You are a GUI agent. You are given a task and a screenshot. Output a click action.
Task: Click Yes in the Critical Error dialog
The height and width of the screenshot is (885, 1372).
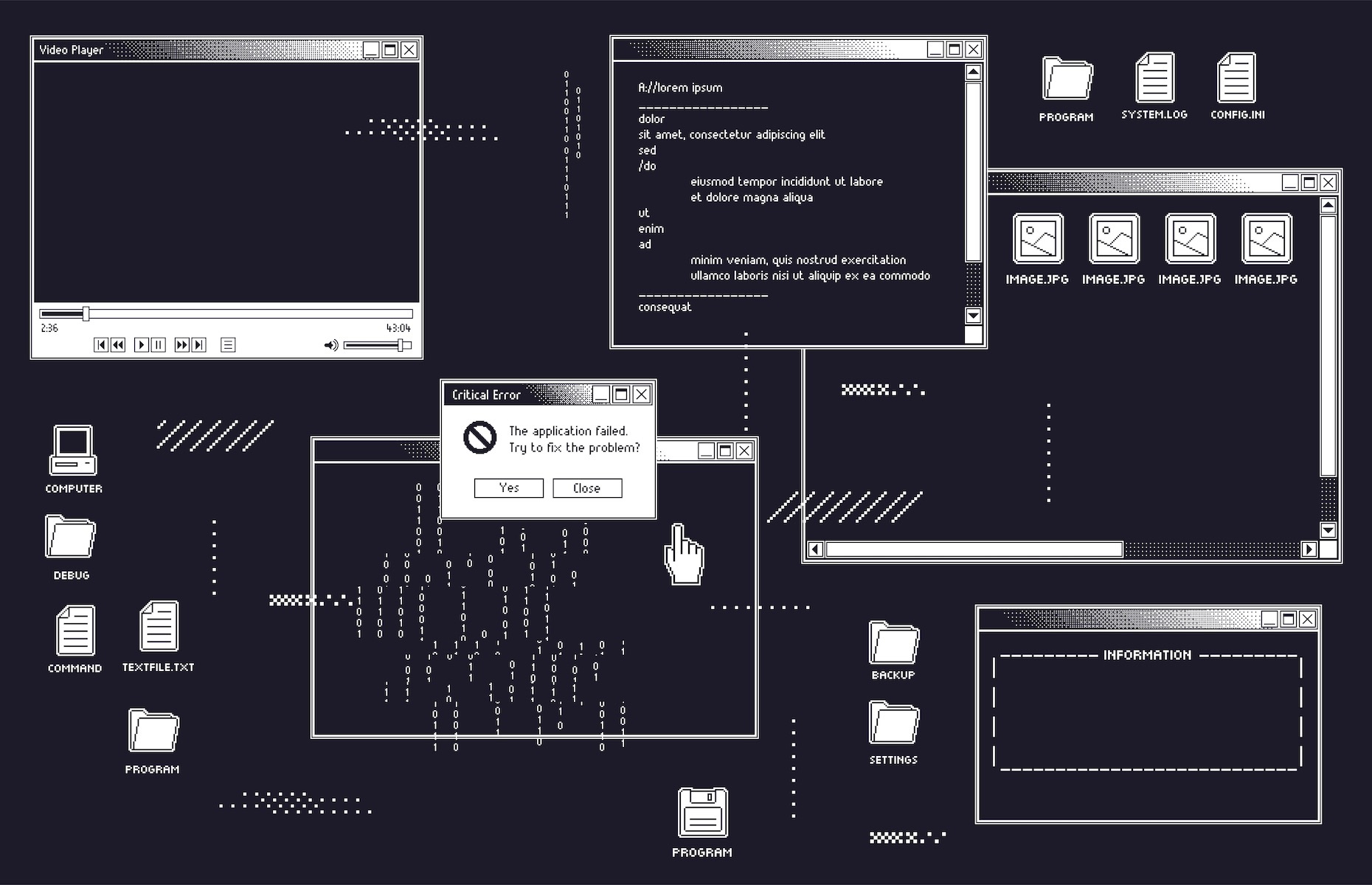click(x=508, y=488)
